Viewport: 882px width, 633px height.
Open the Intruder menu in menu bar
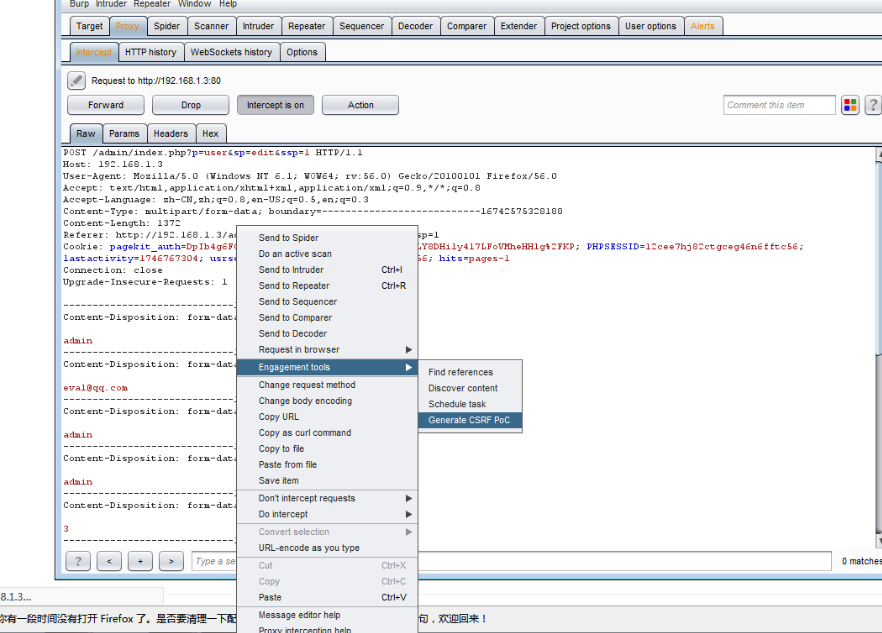[111, 4]
